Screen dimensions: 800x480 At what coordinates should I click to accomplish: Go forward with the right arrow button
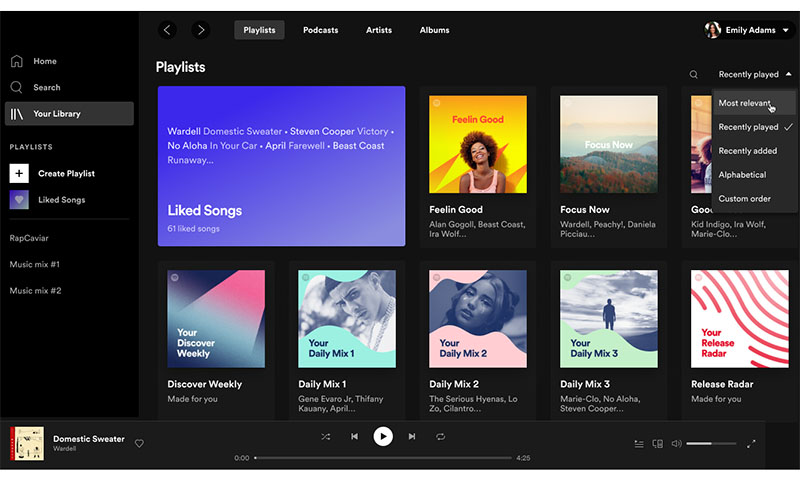pyautogui.click(x=201, y=30)
